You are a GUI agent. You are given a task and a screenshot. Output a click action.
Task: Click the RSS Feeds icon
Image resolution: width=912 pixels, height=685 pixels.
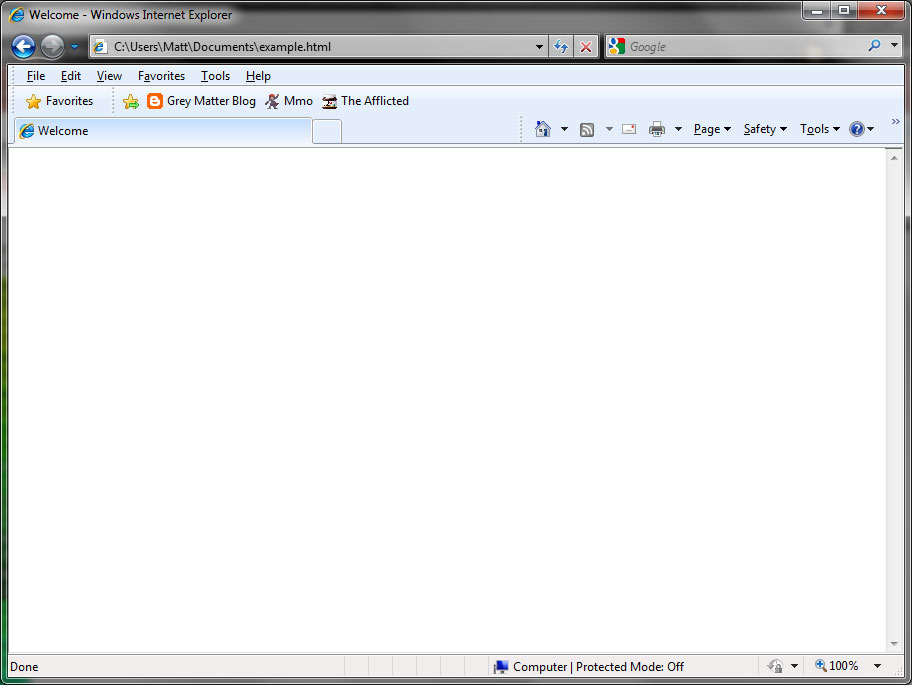[x=587, y=130]
